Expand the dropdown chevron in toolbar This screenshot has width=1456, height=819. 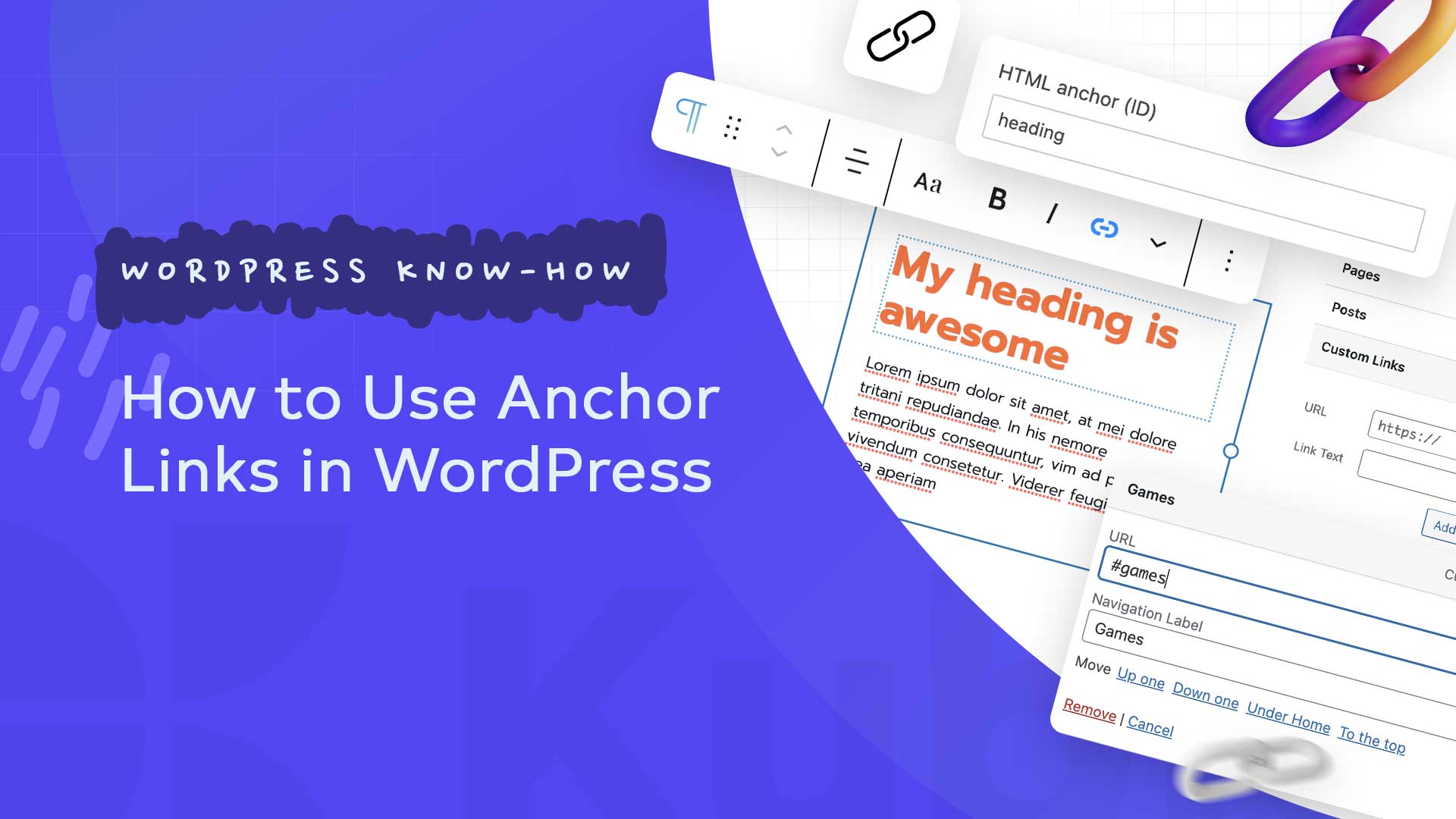click(x=1157, y=244)
